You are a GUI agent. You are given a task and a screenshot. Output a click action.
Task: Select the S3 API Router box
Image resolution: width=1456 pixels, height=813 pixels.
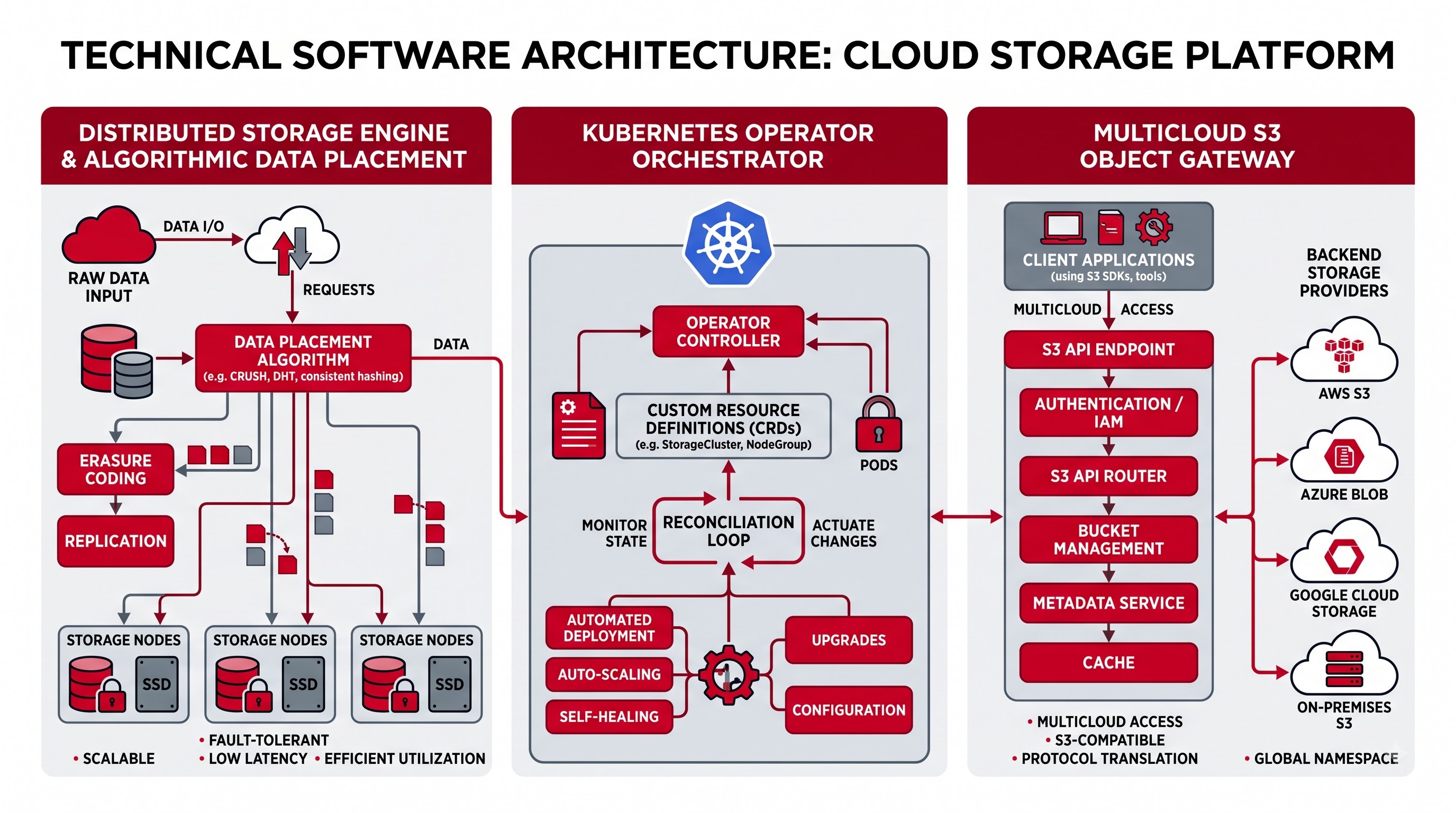[x=1108, y=476]
